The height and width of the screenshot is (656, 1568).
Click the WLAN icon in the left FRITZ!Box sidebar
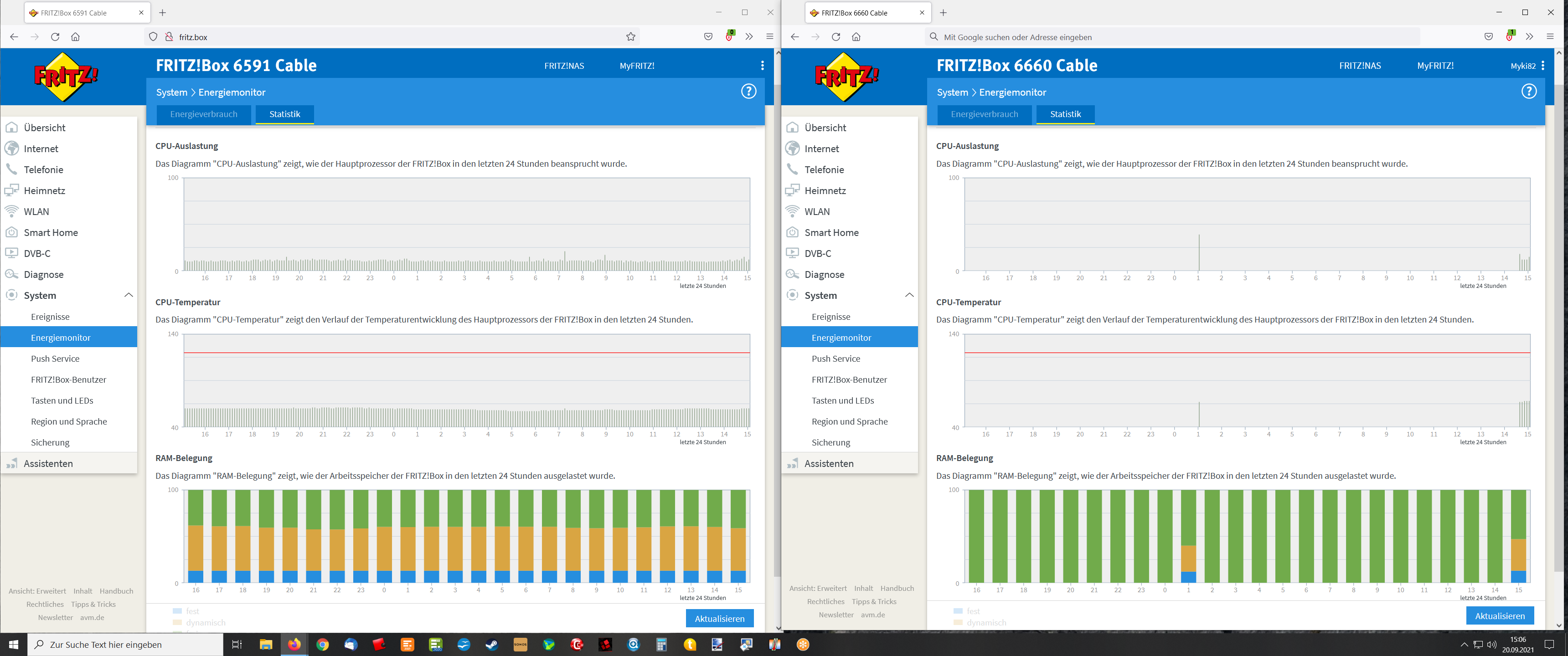(x=11, y=211)
